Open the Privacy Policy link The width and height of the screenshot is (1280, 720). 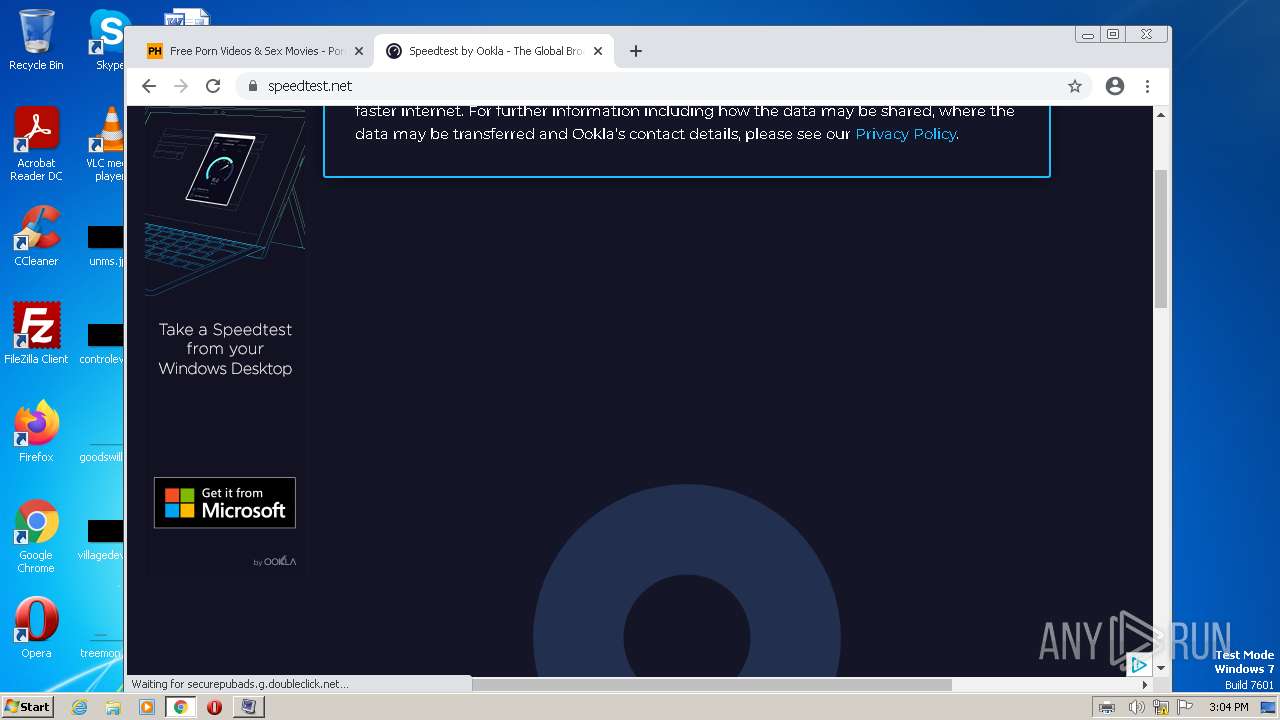(906, 134)
